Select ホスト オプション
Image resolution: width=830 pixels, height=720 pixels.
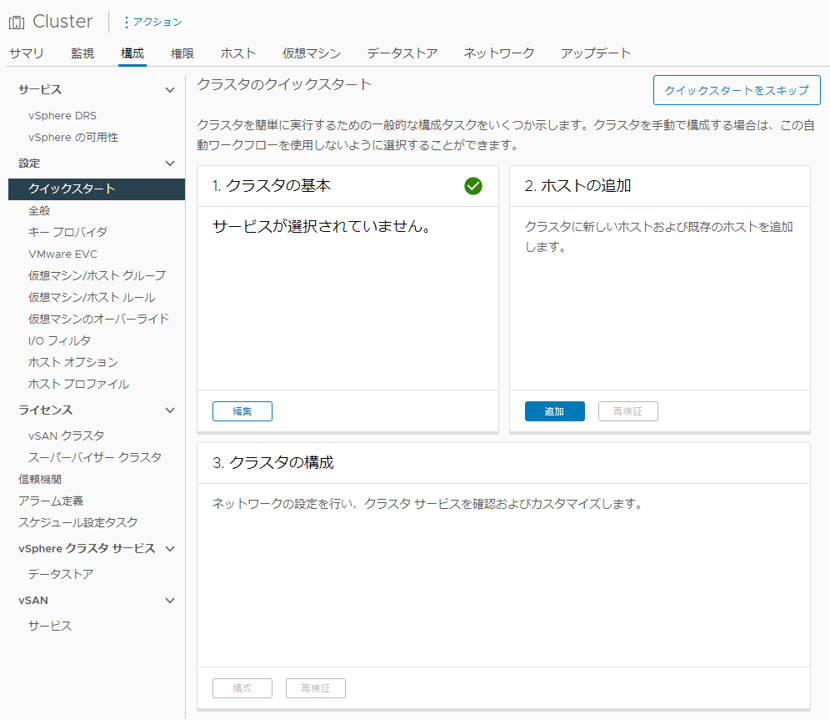coord(73,362)
